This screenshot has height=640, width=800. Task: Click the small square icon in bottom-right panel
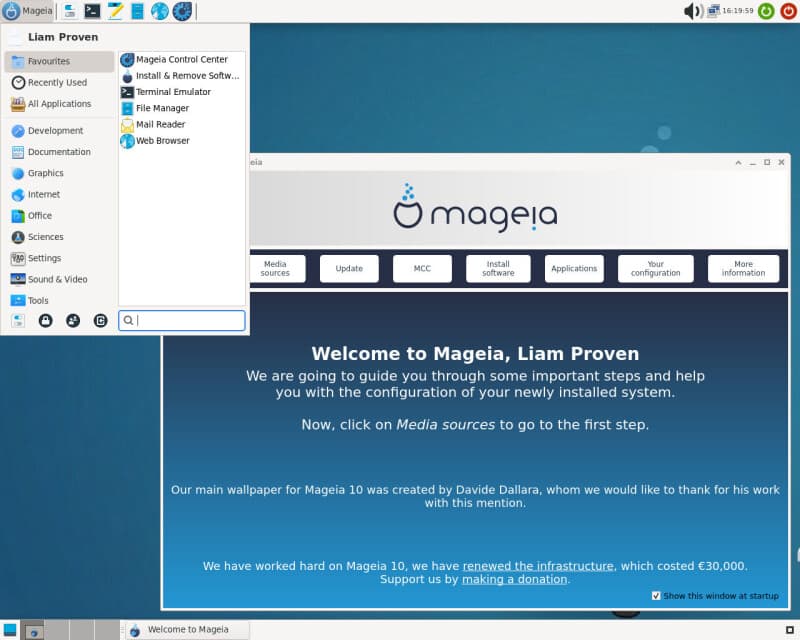(789, 630)
